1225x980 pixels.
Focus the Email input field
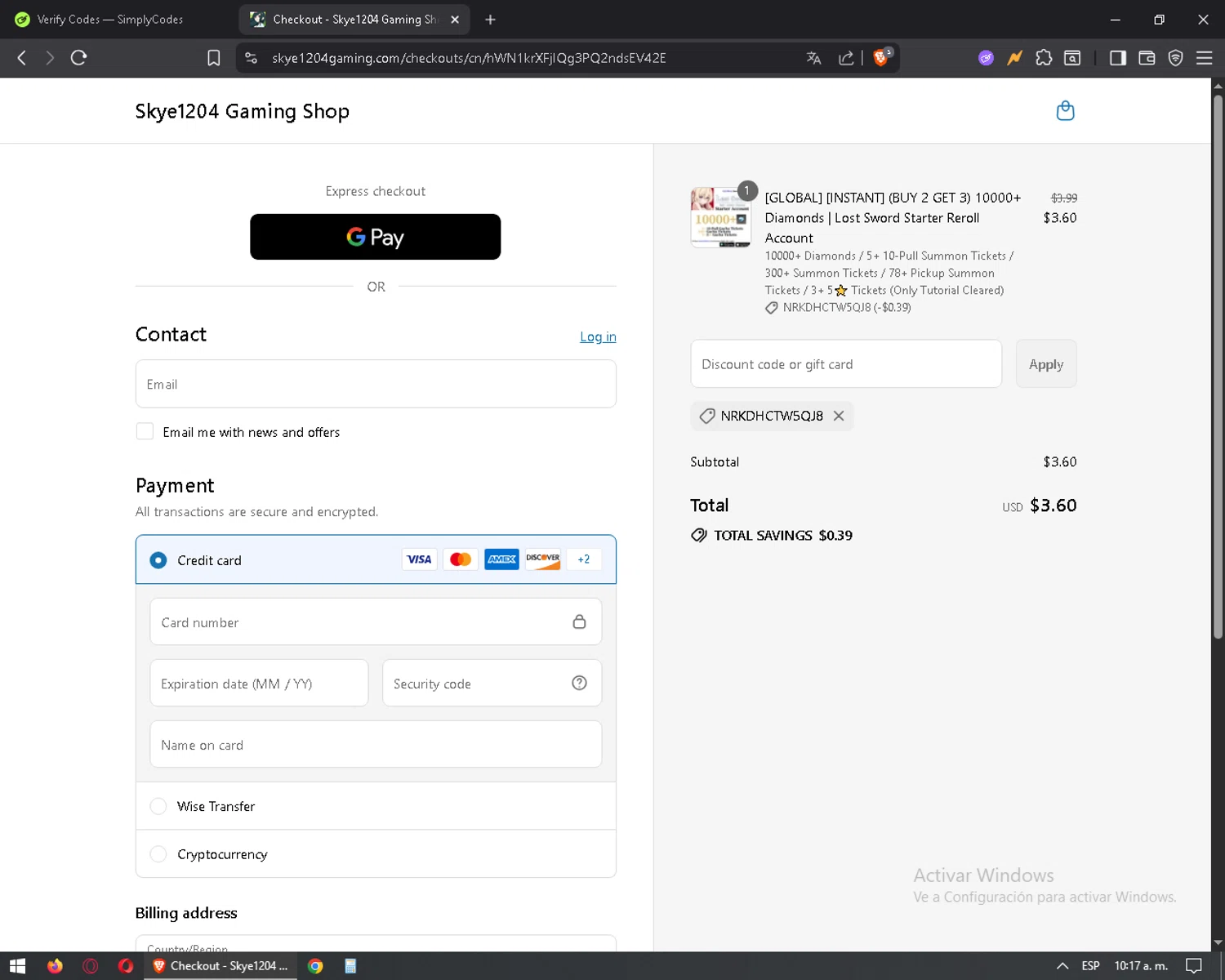376,384
